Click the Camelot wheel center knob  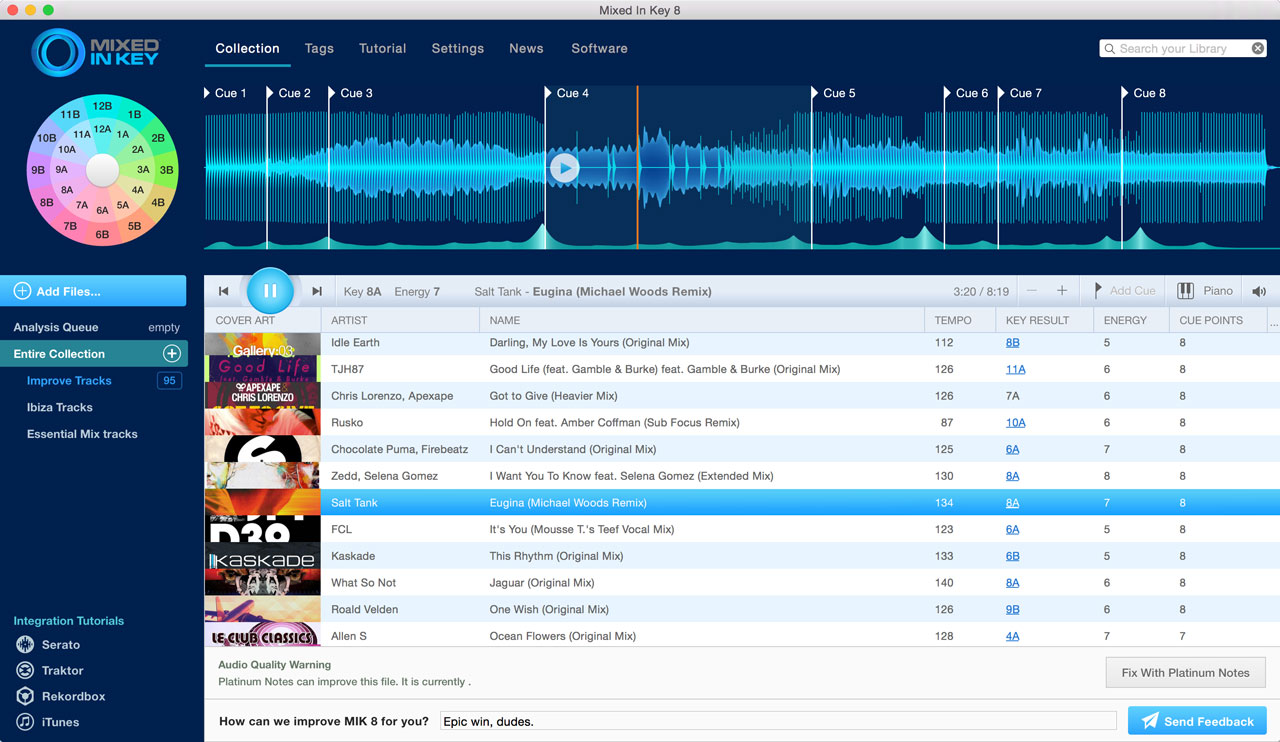click(x=102, y=171)
